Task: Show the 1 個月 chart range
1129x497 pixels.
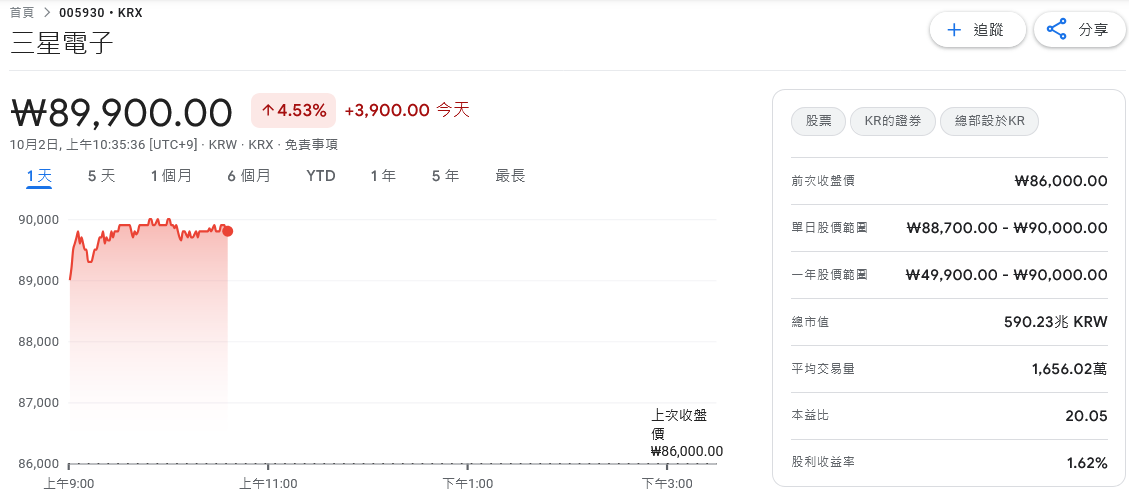Action: coord(171,176)
